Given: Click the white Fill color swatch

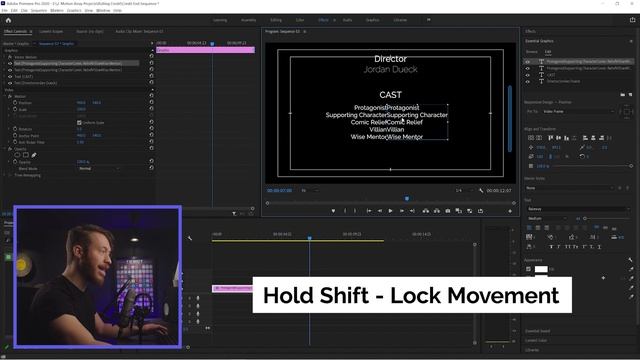Looking at the screenshot, I should tap(541, 269).
